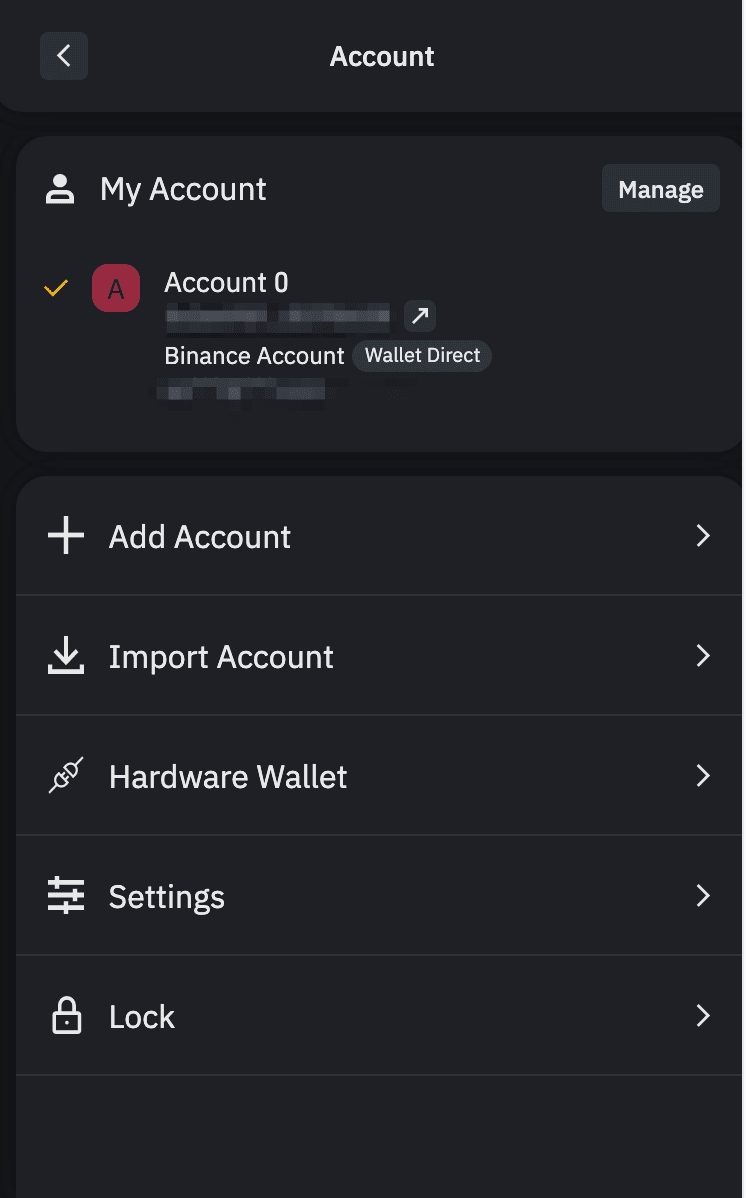Viewport: 746px width, 1198px height.
Task: Click the Wallet Direct badge
Action: point(422,356)
